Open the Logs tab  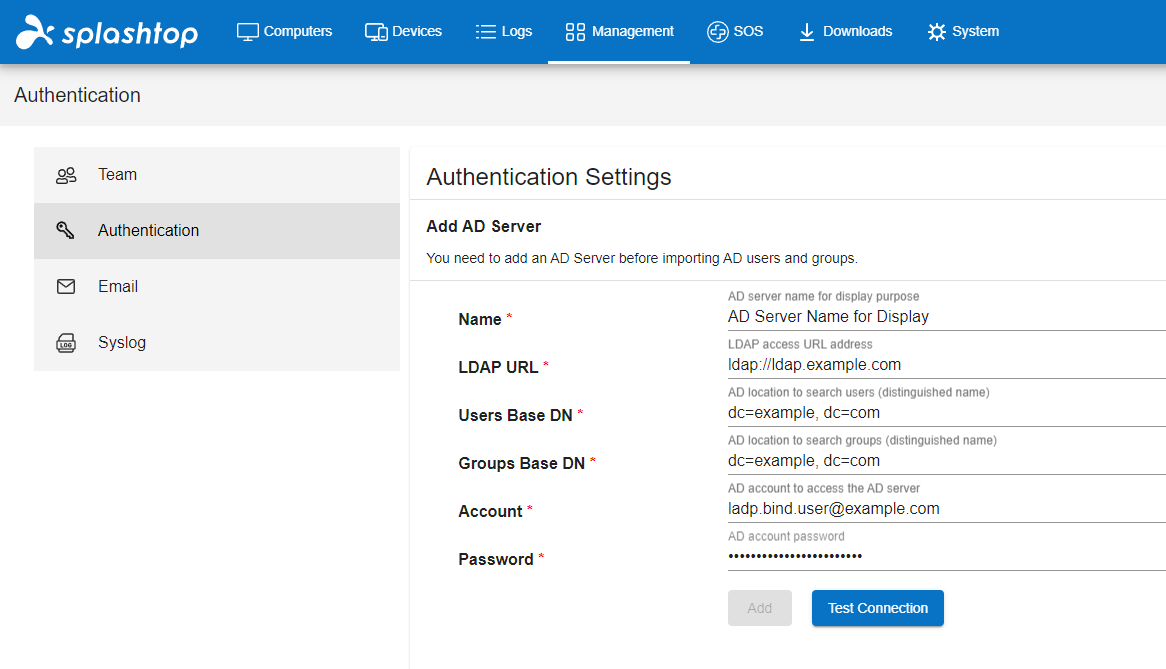[x=503, y=32]
